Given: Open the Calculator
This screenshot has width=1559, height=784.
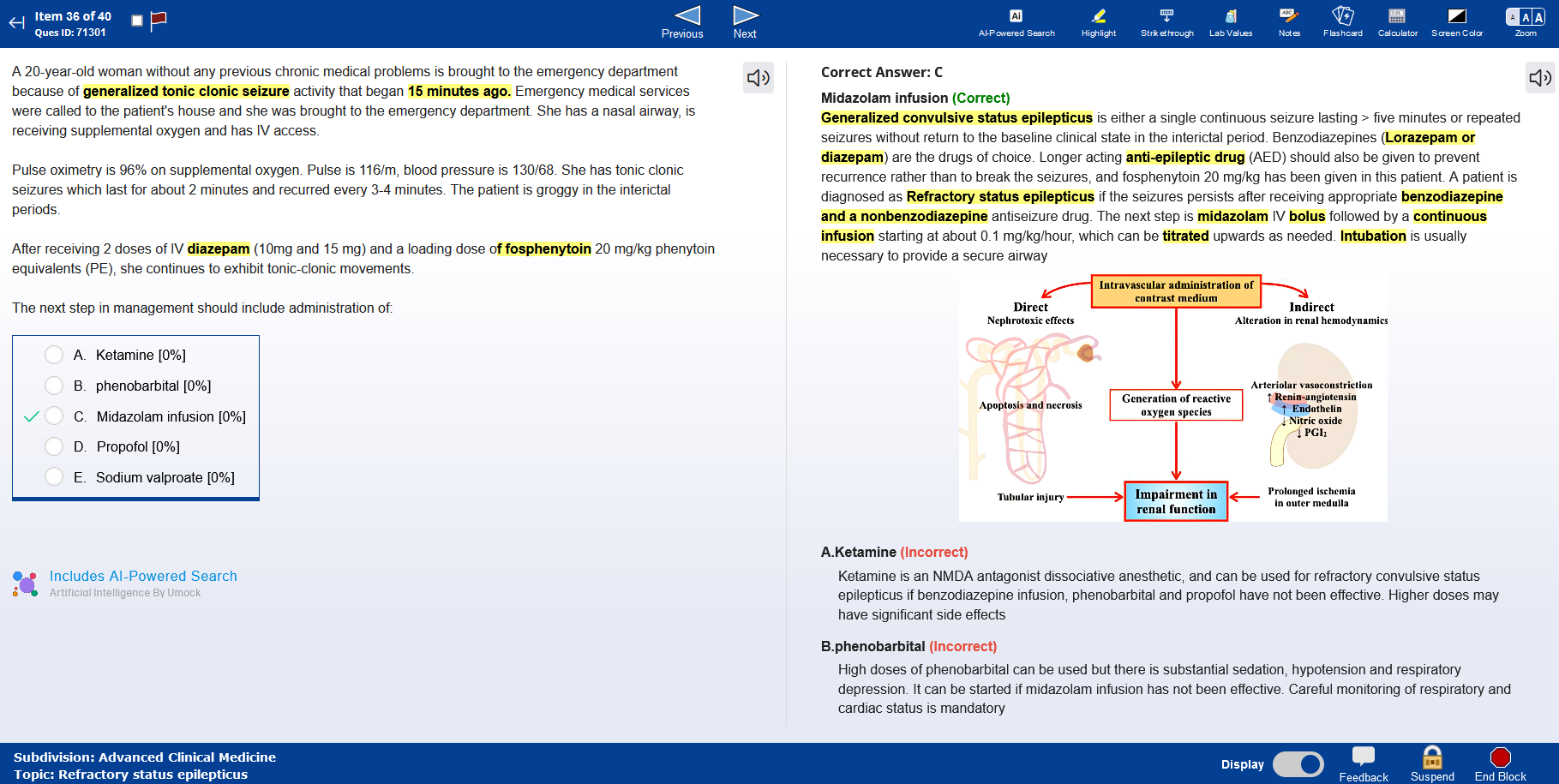Looking at the screenshot, I should click(1398, 23).
